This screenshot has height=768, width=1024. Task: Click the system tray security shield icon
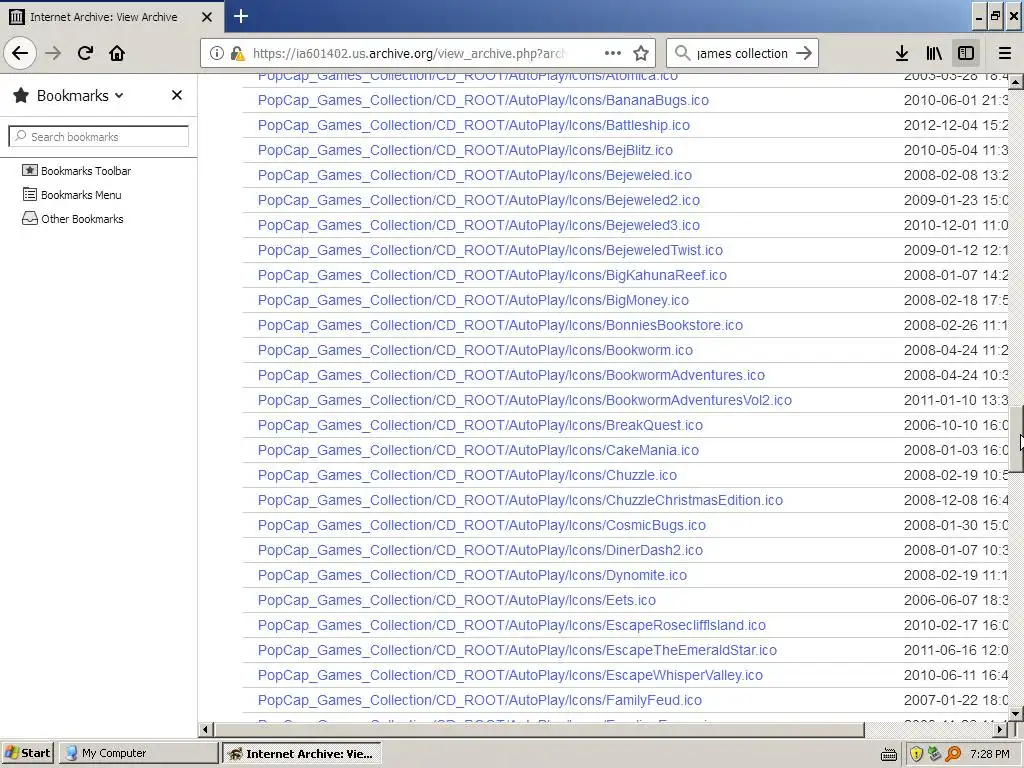[916, 754]
